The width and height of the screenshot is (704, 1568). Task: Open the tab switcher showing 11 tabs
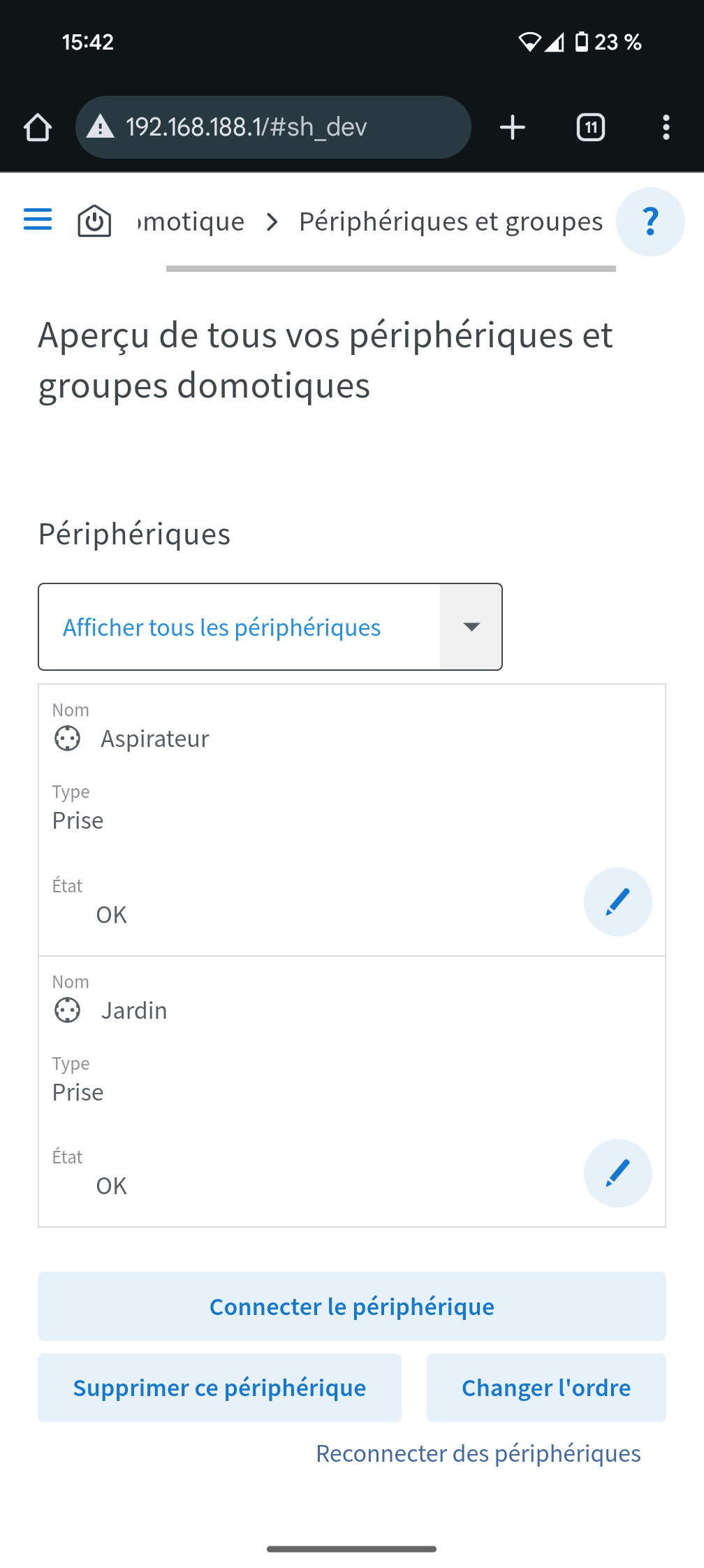tap(591, 127)
